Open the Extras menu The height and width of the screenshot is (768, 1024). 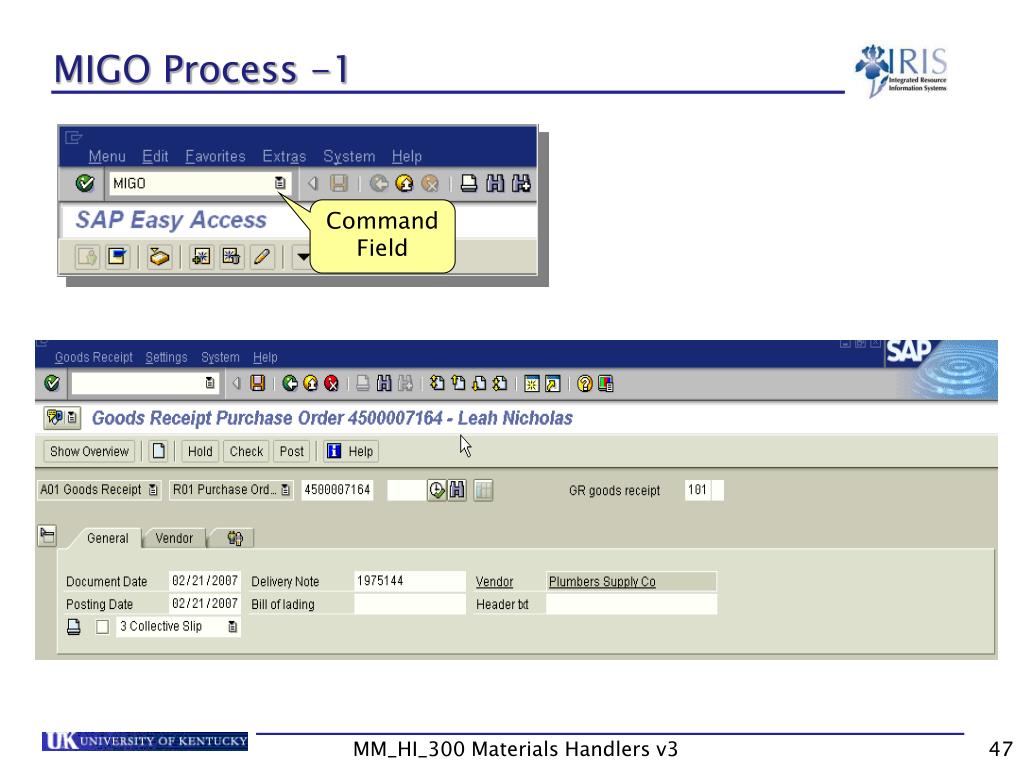point(284,157)
